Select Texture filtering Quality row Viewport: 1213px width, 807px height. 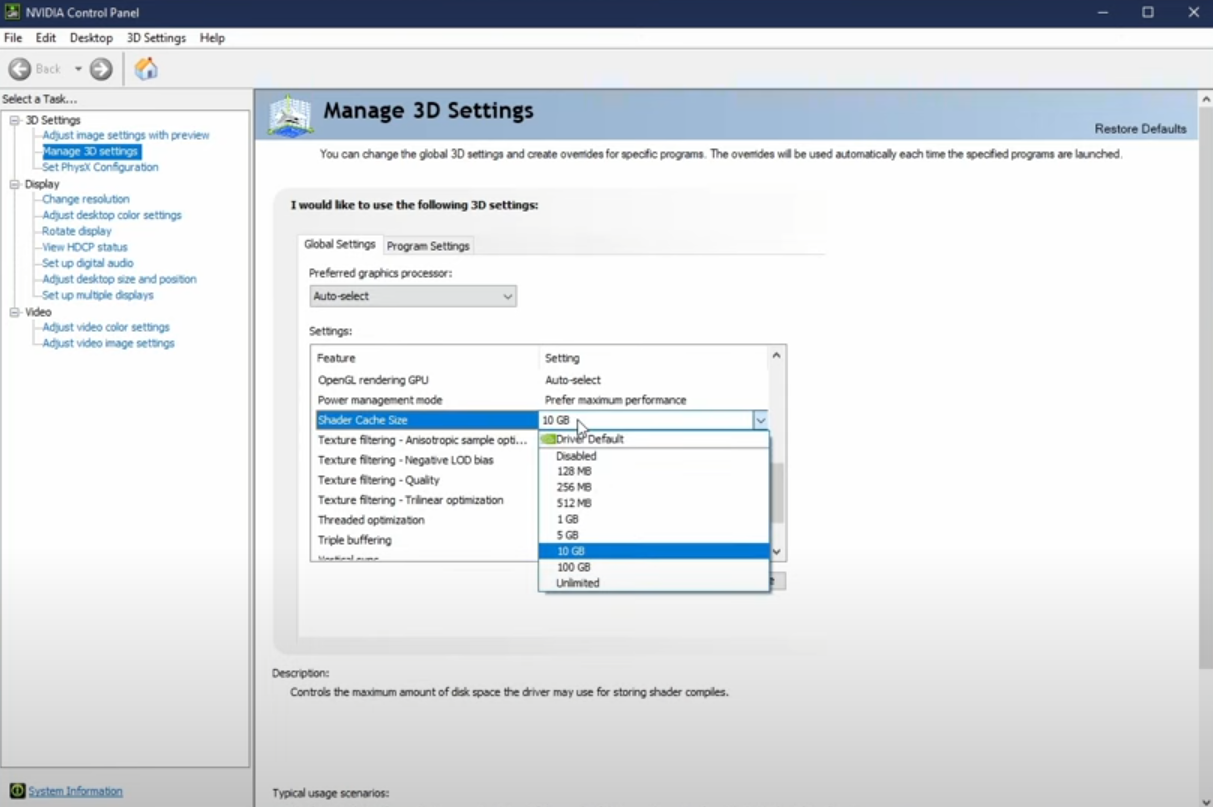point(426,480)
